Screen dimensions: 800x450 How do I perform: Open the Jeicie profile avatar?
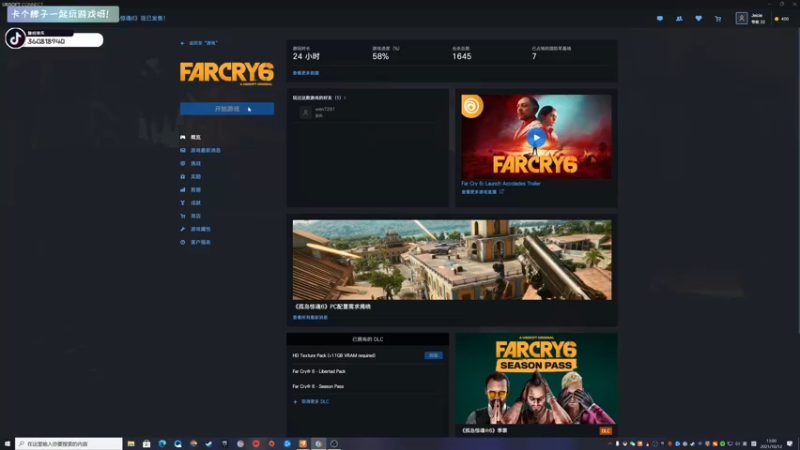tap(741, 18)
